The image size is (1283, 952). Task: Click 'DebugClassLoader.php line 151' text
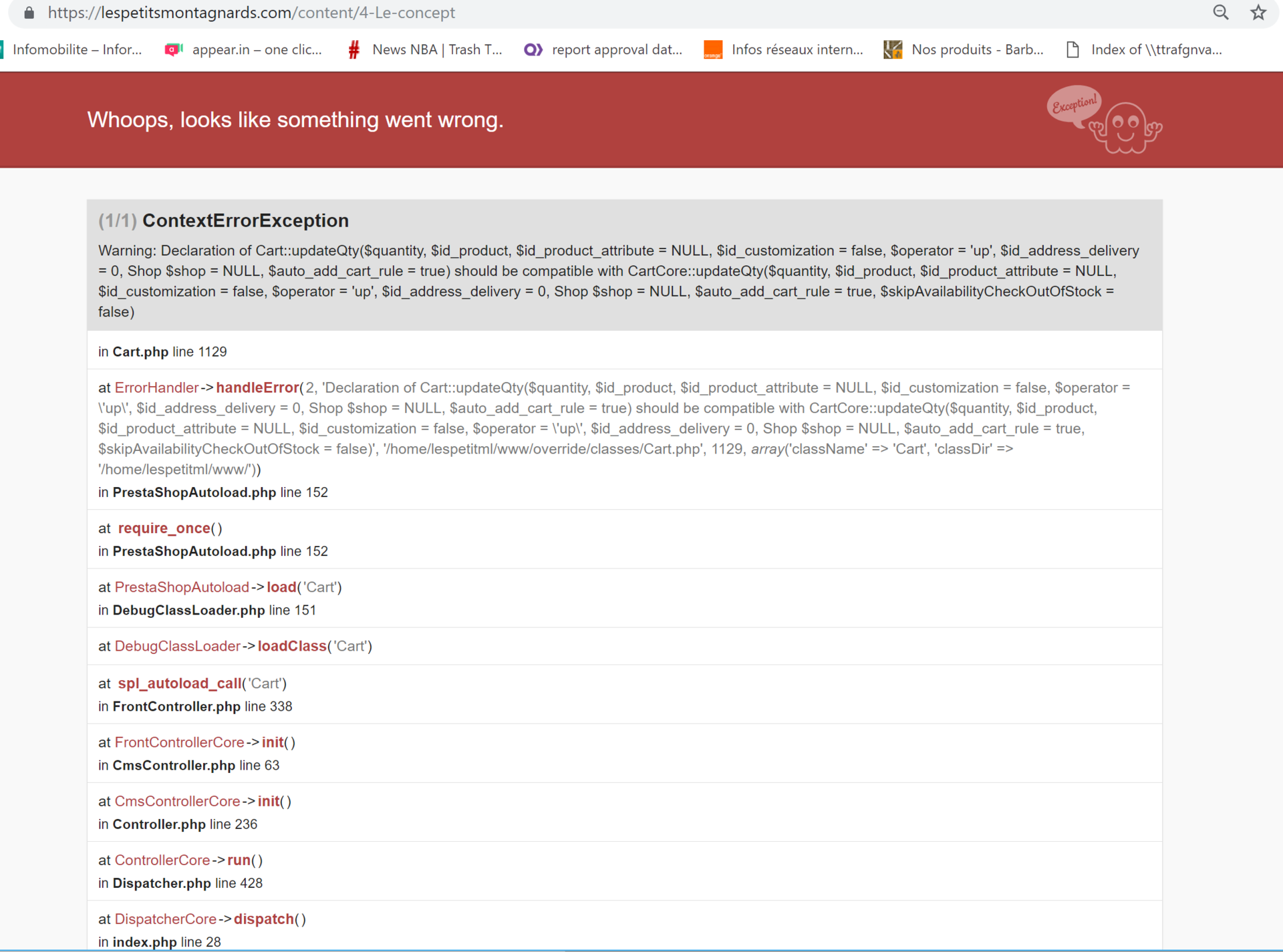pyautogui.click(x=215, y=611)
